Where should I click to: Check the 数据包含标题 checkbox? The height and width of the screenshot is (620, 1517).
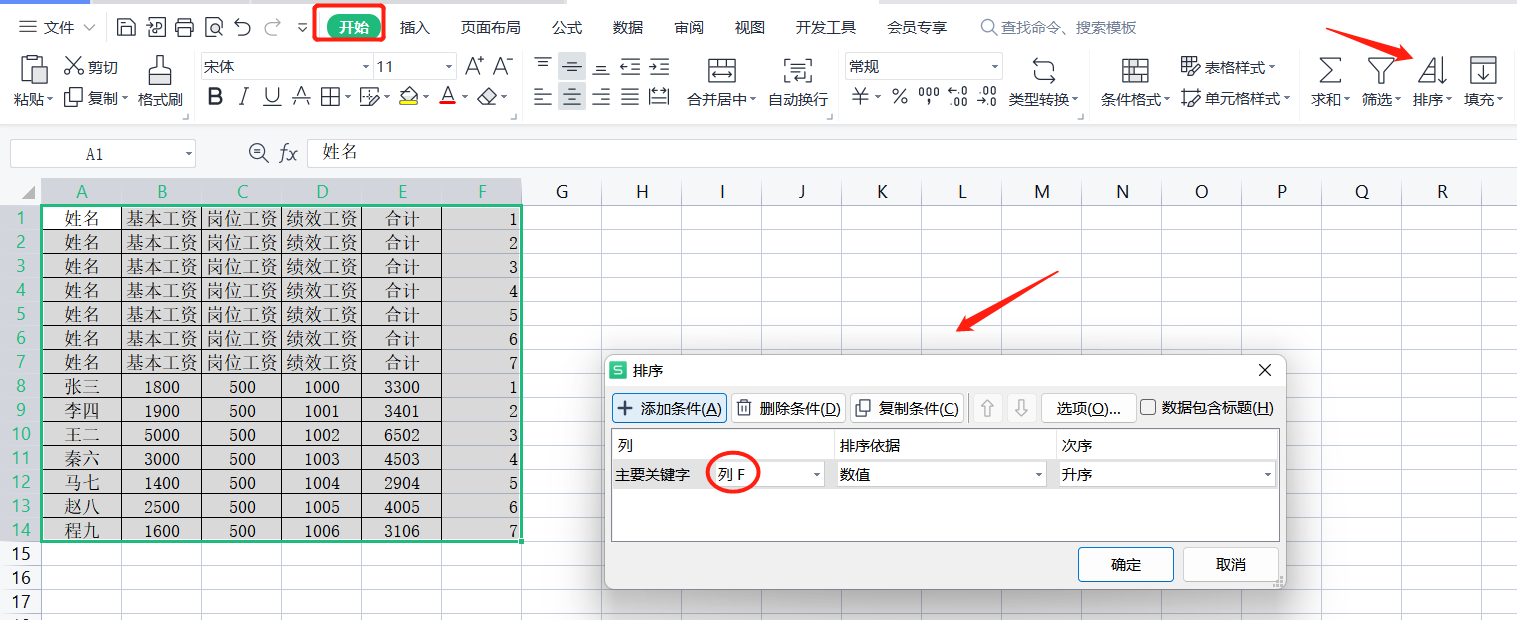(1148, 407)
